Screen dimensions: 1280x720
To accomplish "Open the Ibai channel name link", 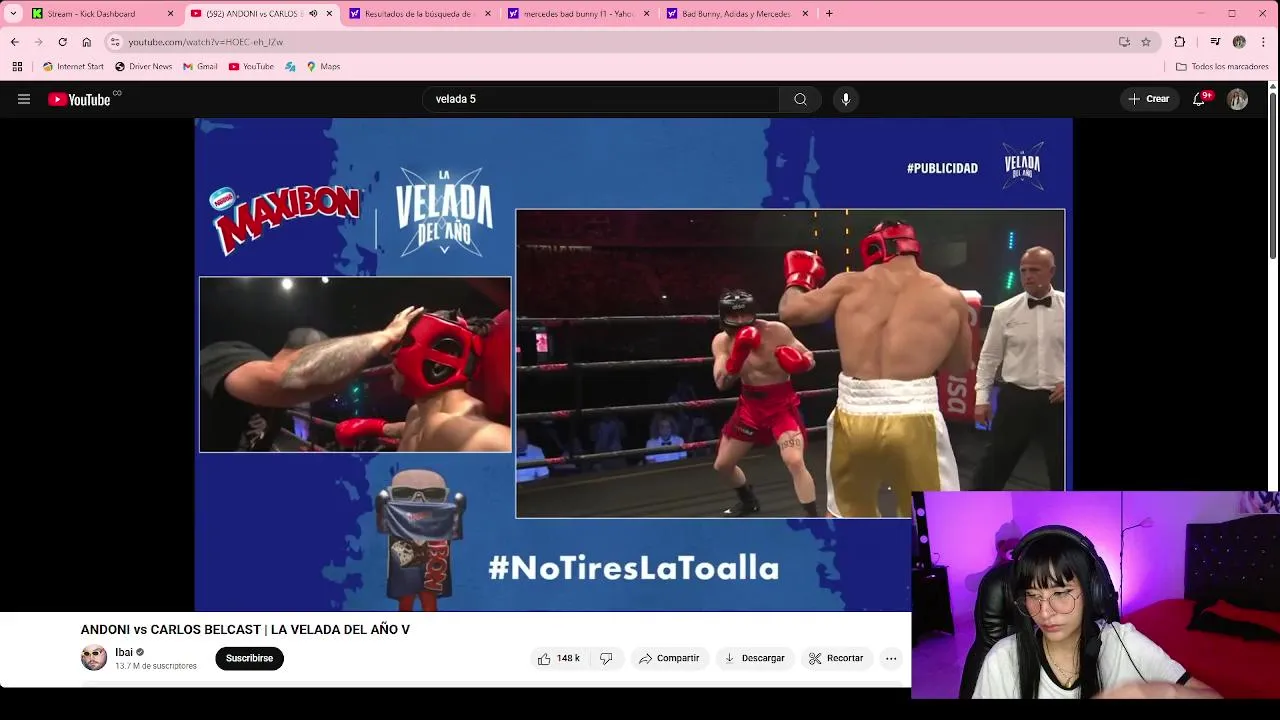I will (x=124, y=652).
